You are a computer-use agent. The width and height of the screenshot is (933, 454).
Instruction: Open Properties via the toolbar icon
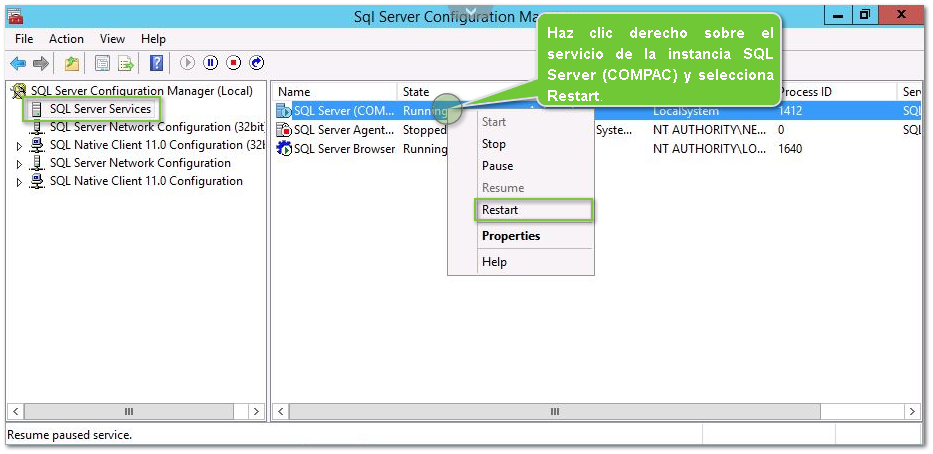(x=102, y=64)
